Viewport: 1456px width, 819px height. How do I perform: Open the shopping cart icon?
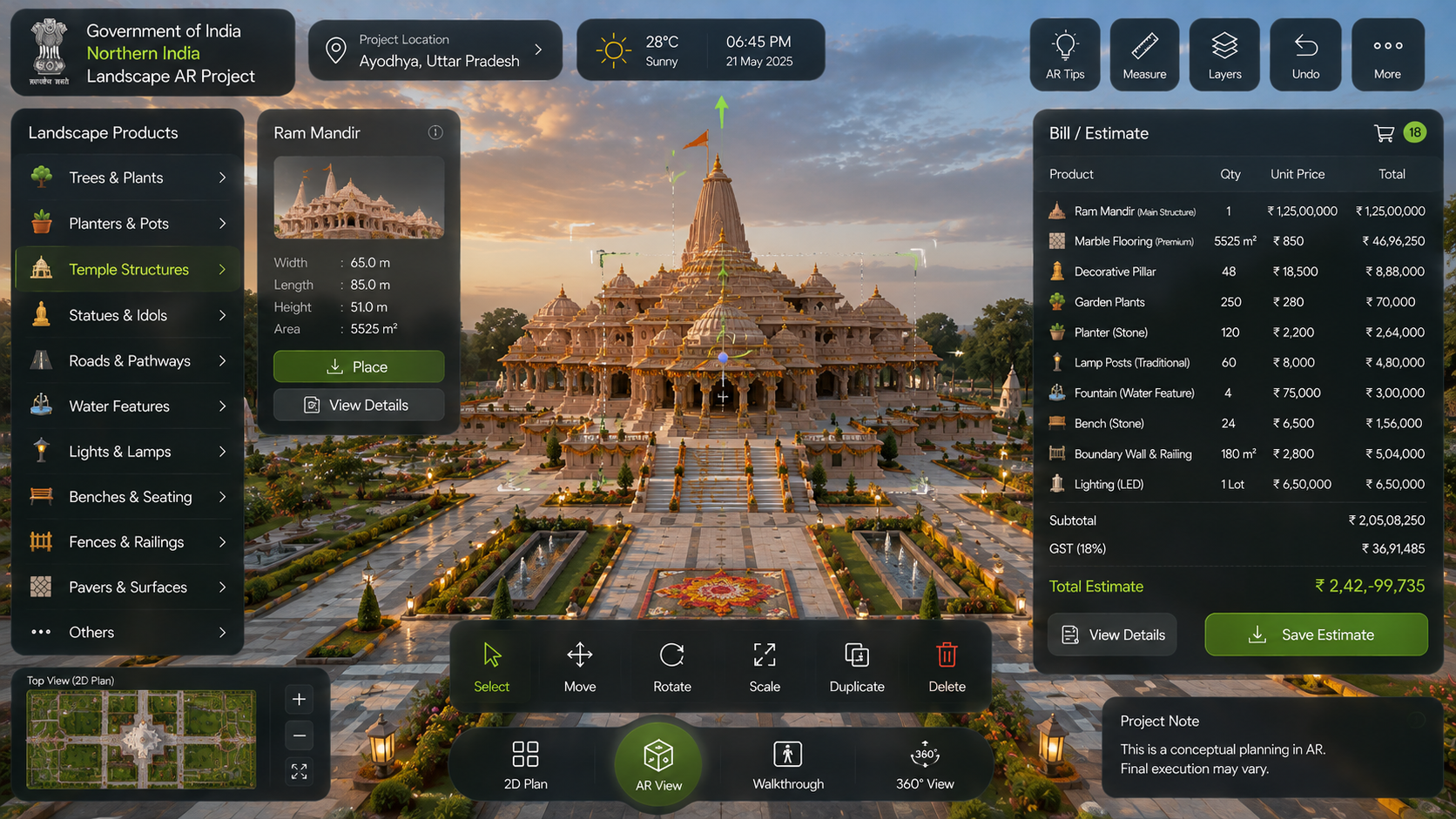(1384, 133)
